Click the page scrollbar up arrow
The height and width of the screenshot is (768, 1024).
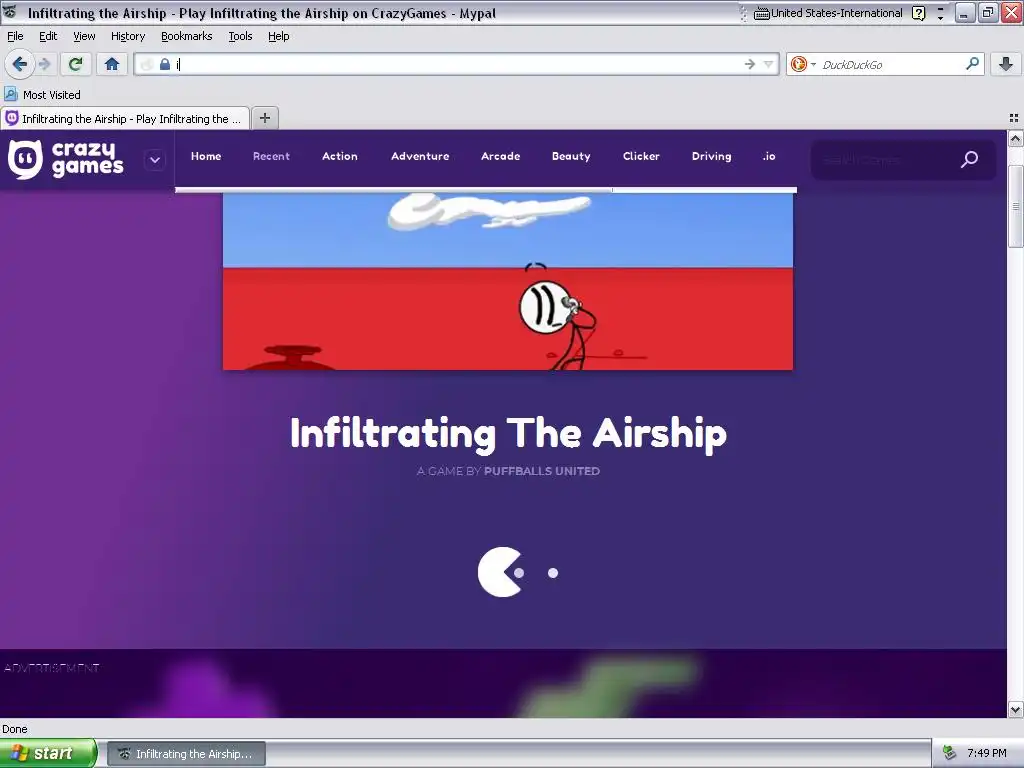click(x=1016, y=138)
